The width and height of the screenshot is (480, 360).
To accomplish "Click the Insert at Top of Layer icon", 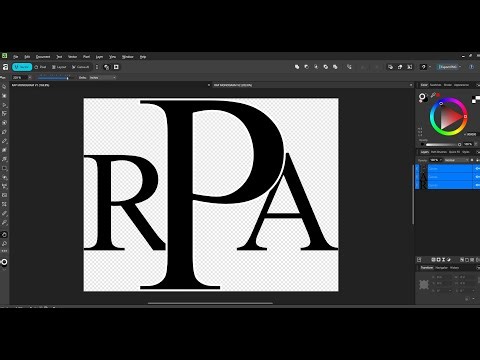I will (x=400, y=67).
